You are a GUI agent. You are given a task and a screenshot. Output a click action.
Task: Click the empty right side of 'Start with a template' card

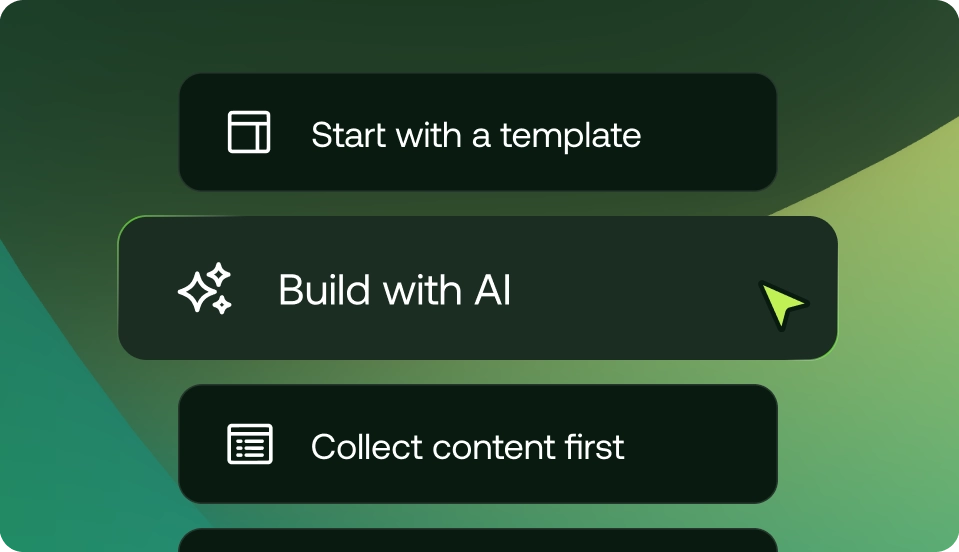point(710,133)
